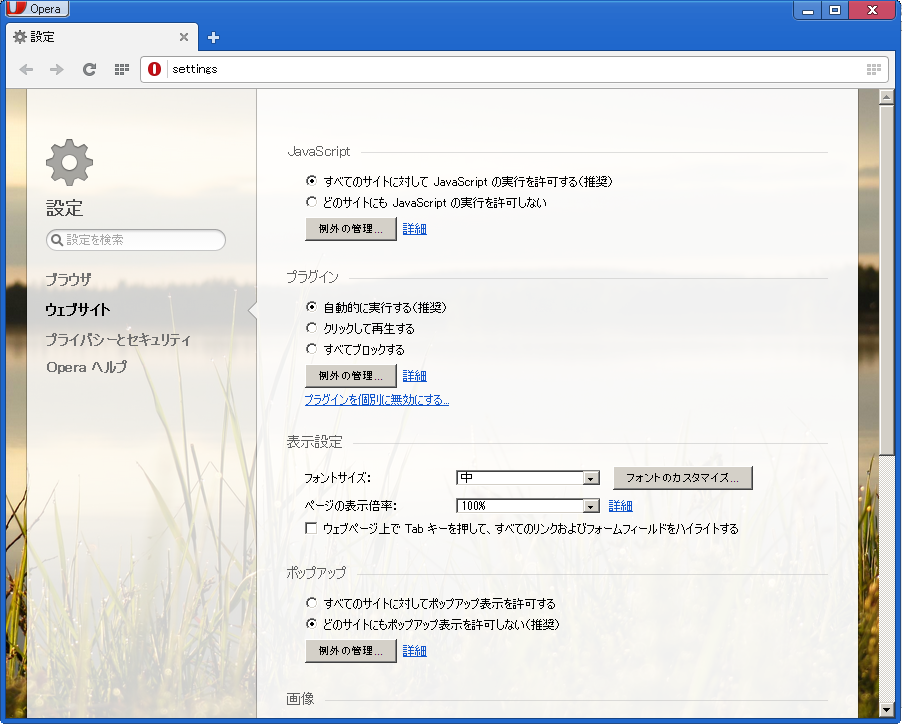Select 自動的に実行する plugin option
Image resolution: width=902 pixels, height=724 pixels.
click(311, 307)
